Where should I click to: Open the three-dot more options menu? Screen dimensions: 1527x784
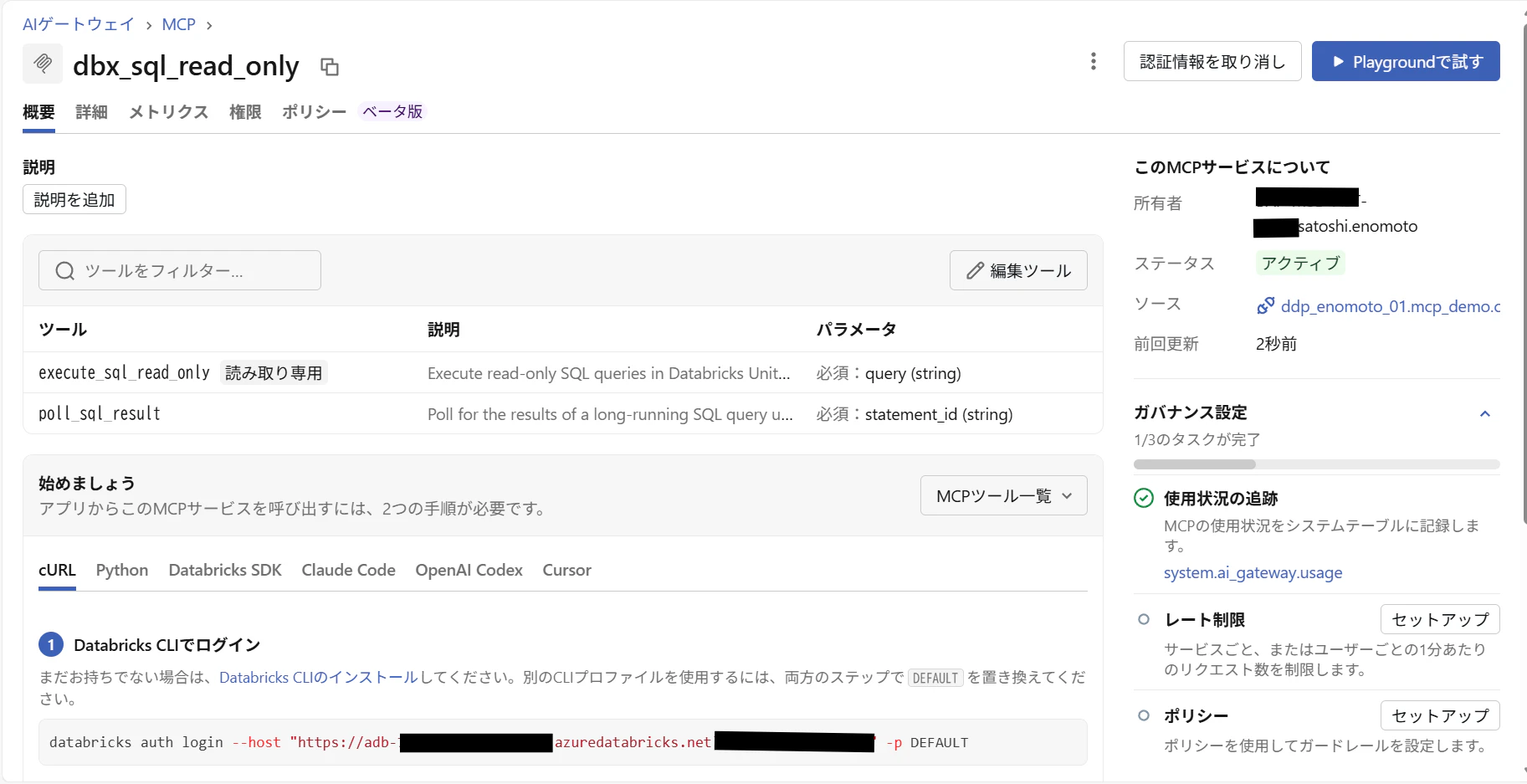click(x=1093, y=61)
